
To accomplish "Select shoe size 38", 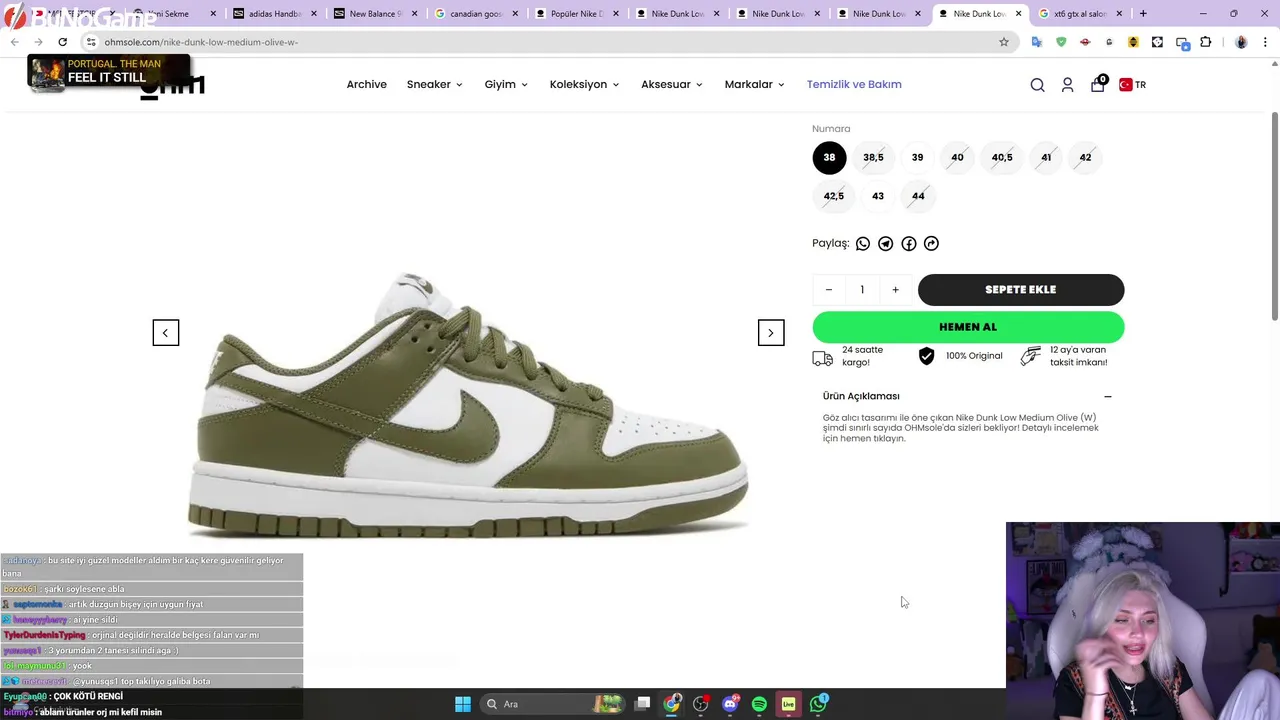I will pos(829,157).
